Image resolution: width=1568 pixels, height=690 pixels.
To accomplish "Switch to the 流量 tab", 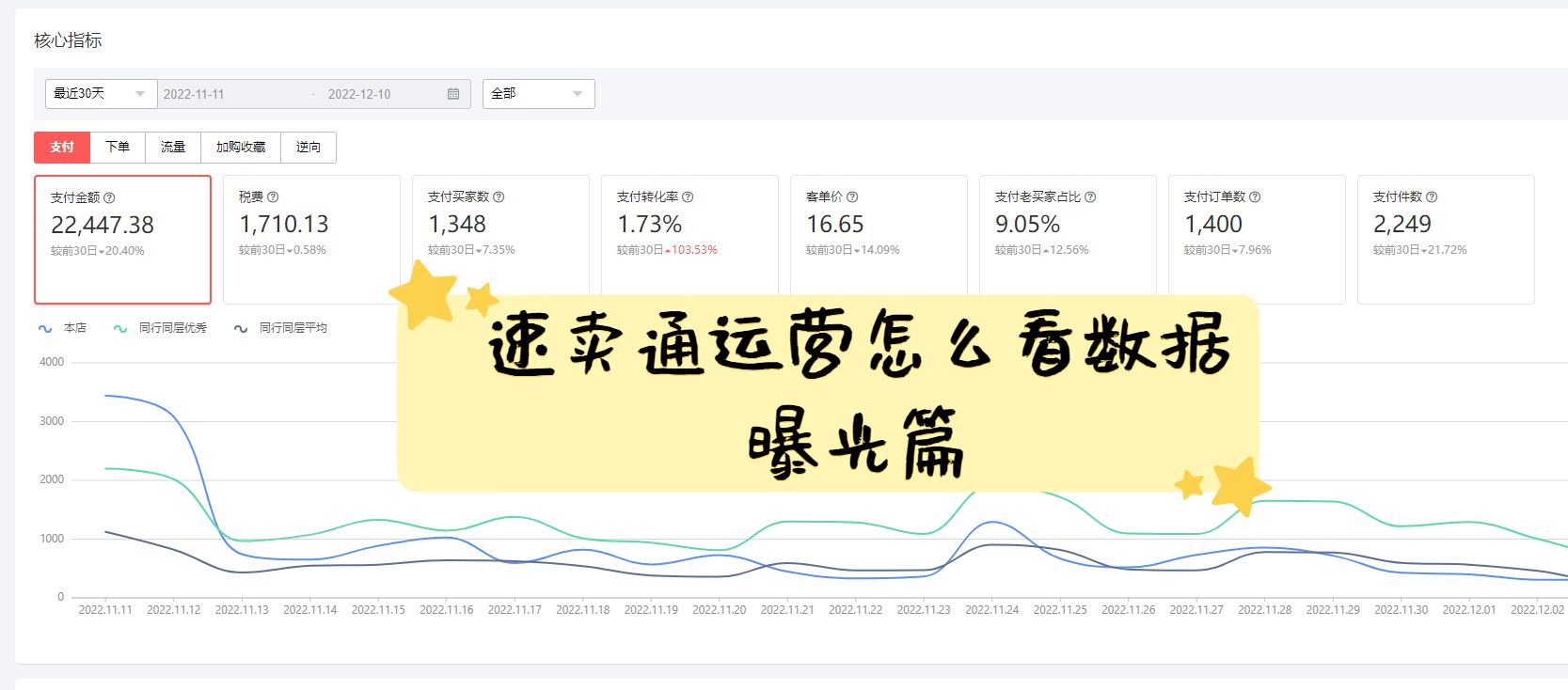I will 173,147.
